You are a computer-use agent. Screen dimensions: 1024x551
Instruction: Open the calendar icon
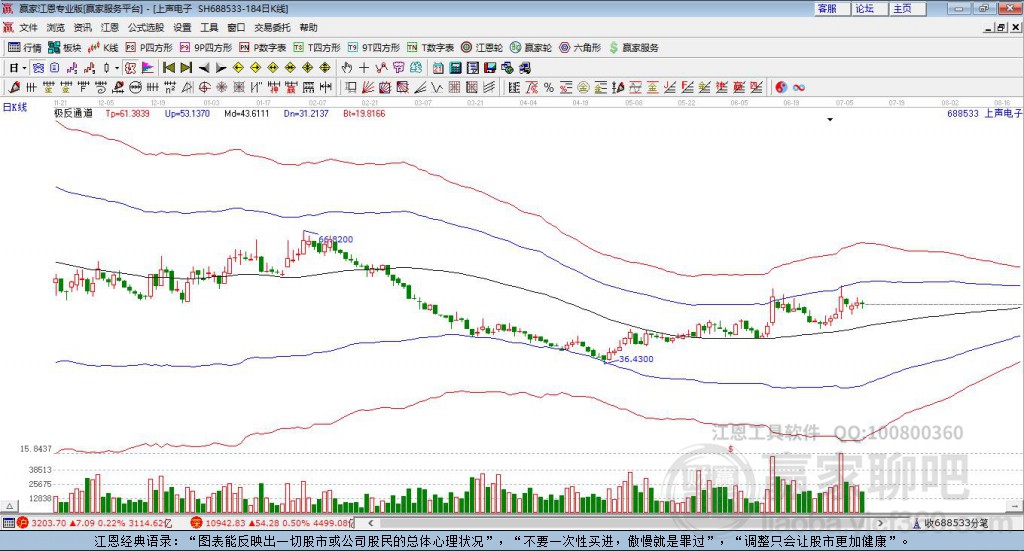[438, 68]
